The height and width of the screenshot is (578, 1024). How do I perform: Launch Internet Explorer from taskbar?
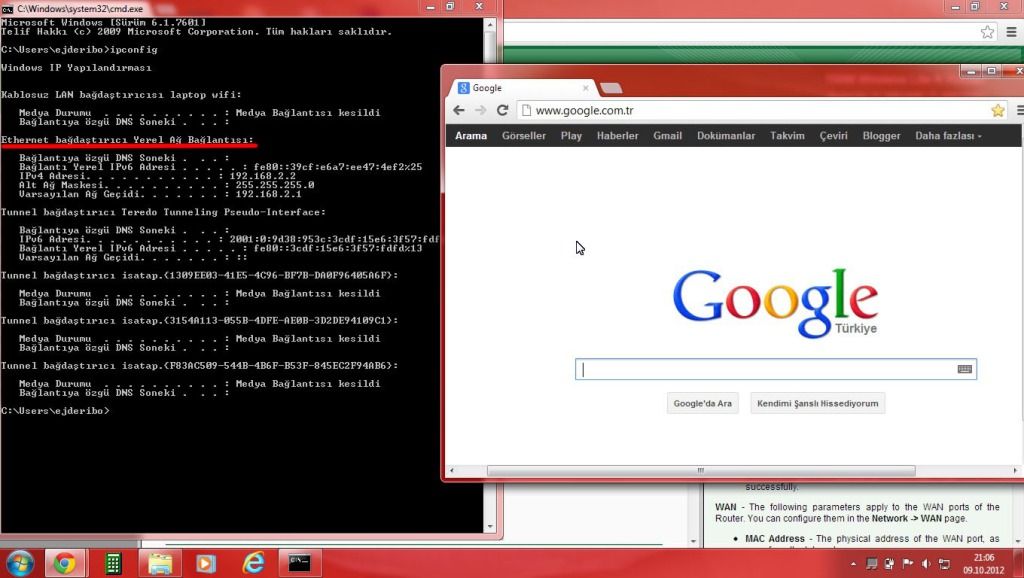253,563
